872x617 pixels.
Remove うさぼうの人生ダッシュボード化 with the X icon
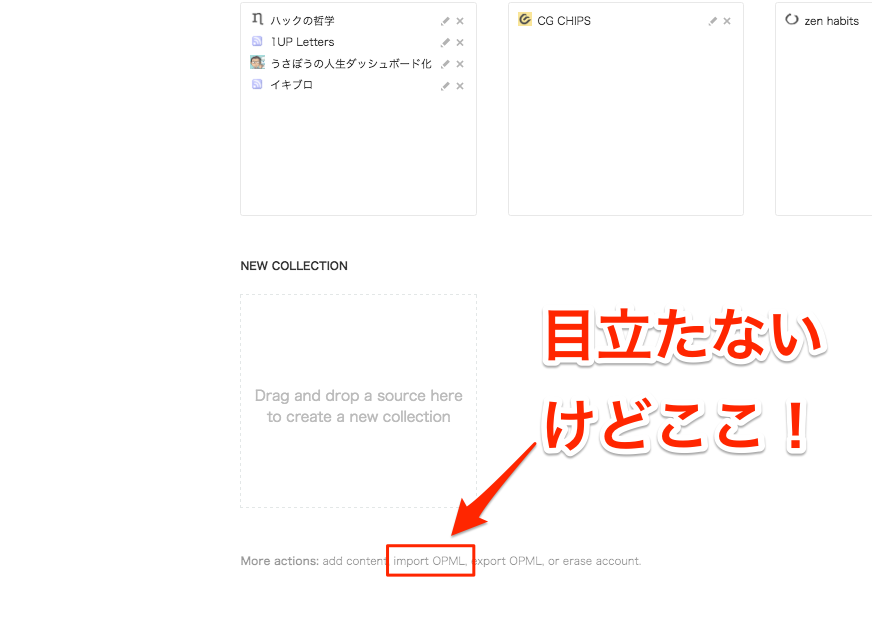tap(460, 64)
